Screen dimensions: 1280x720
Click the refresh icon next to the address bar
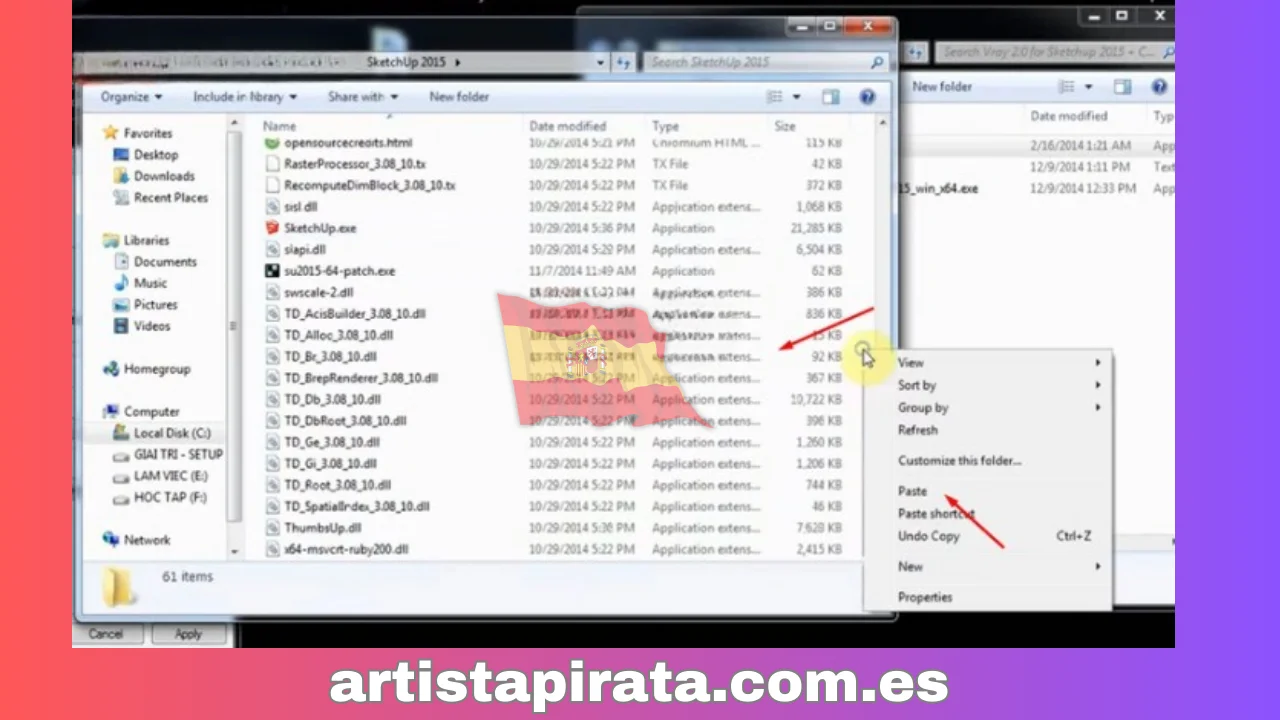click(x=624, y=62)
